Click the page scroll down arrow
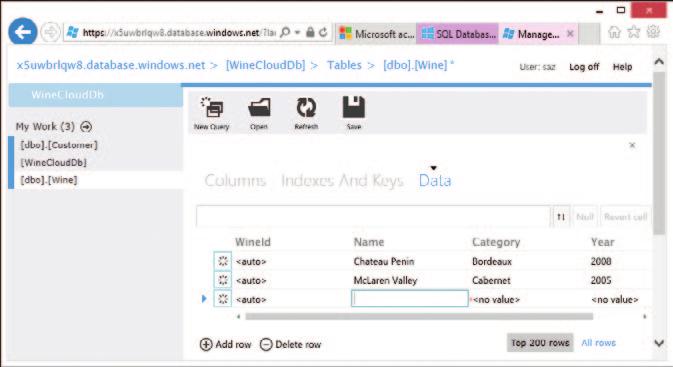Image resolution: width=673 pixels, height=367 pixels. tap(659, 343)
